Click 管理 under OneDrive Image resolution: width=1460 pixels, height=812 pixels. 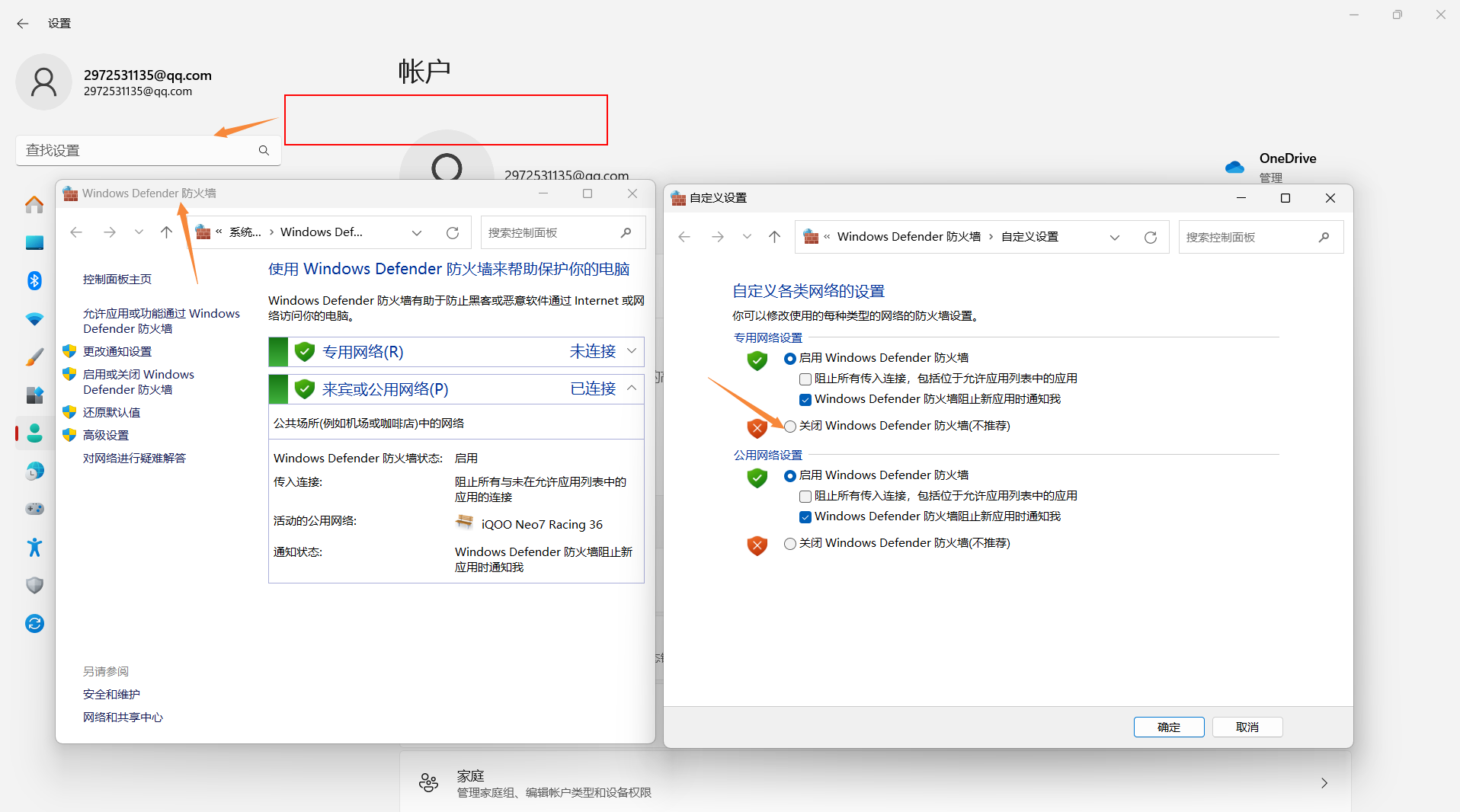pos(1270,178)
